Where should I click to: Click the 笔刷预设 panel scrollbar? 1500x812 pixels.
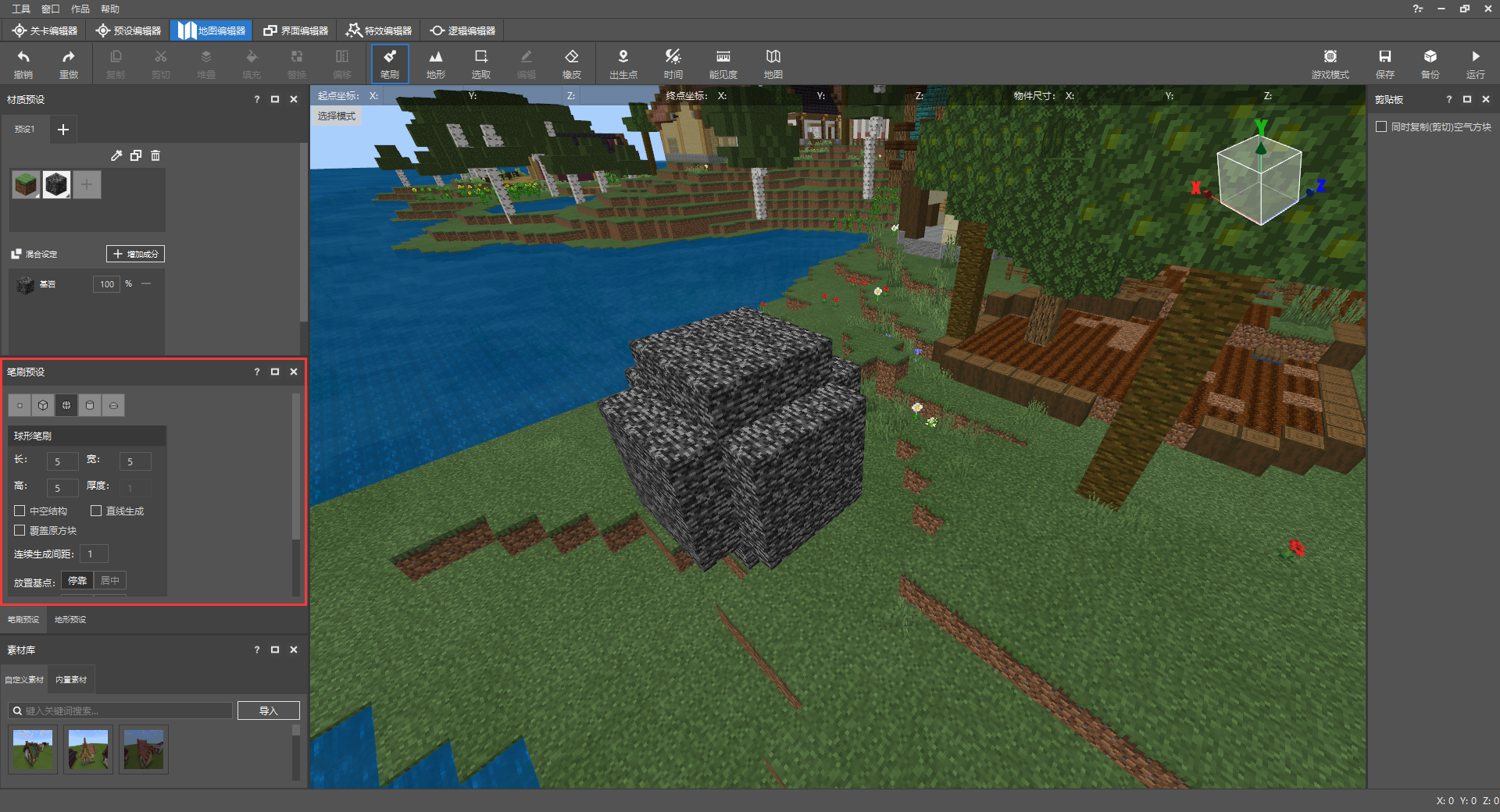295,466
